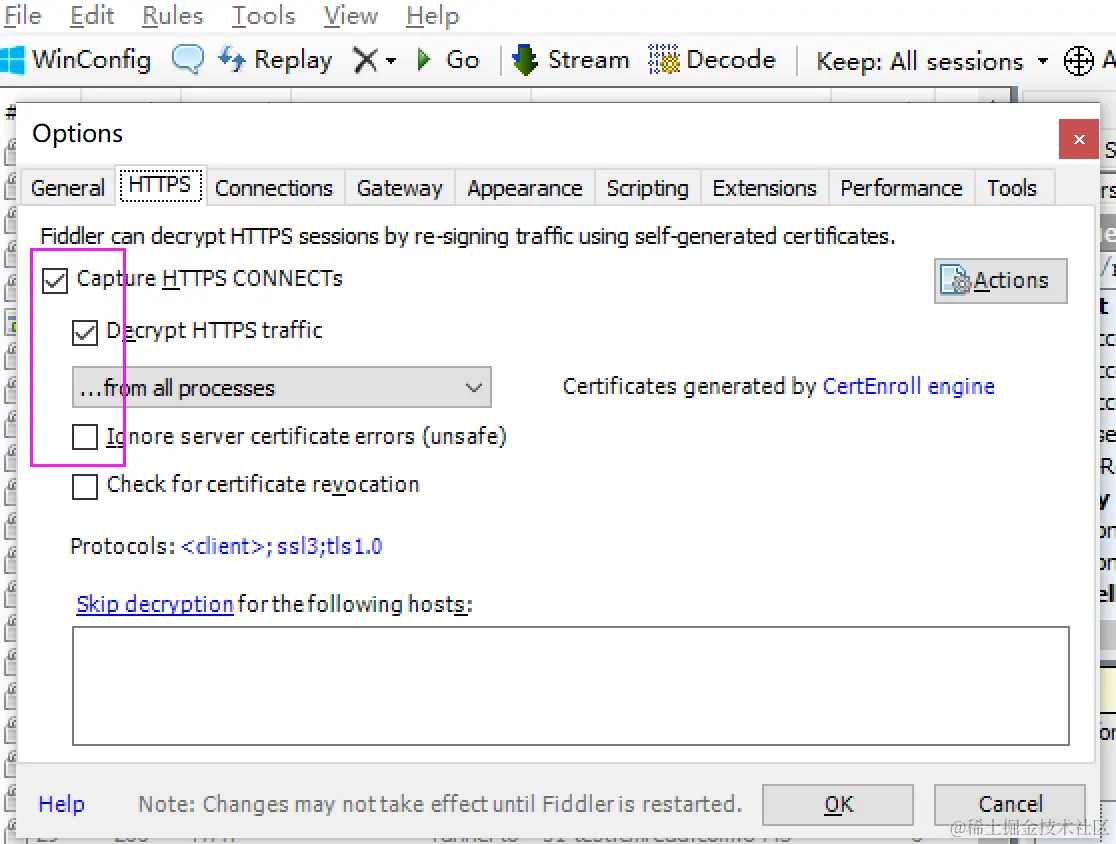Open the '...from all processes' dropdown
Viewport: 1116px width, 844px height.
[x=282, y=388]
